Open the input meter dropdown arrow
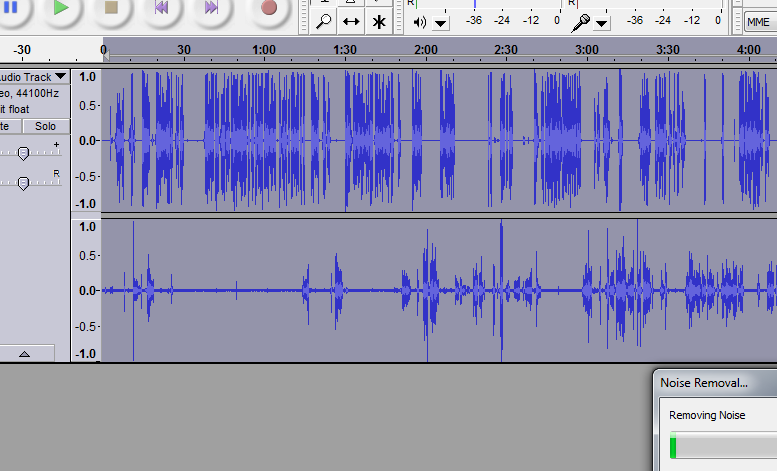Viewport: 777px width, 471px height. pos(601,23)
